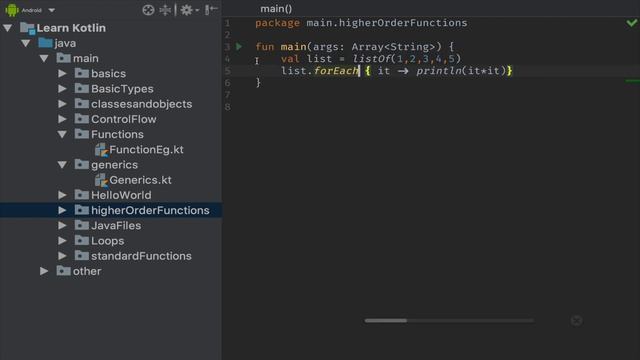
Task: Click the forEach call in code
Action: 336,71
